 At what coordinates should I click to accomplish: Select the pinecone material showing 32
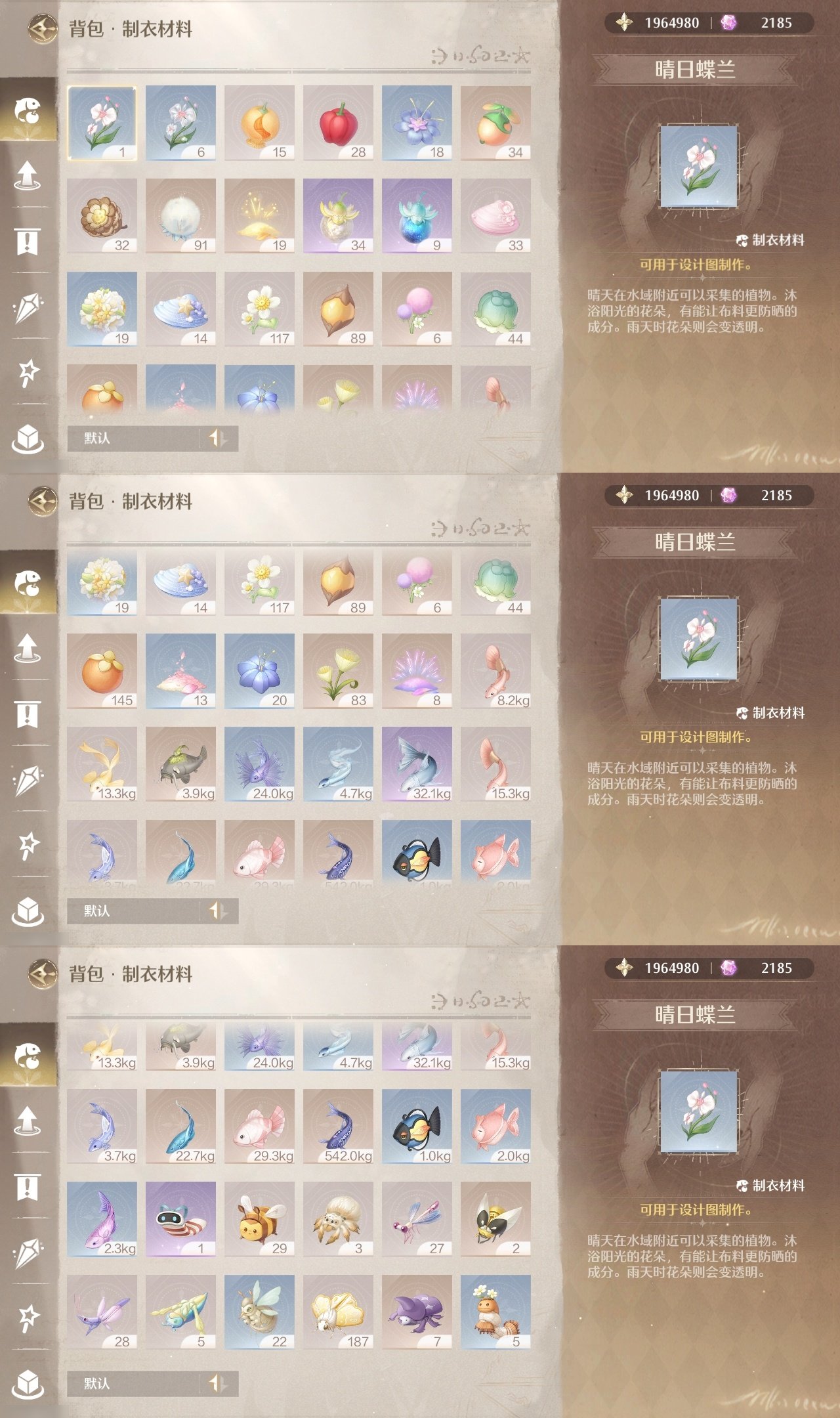pyautogui.click(x=102, y=216)
